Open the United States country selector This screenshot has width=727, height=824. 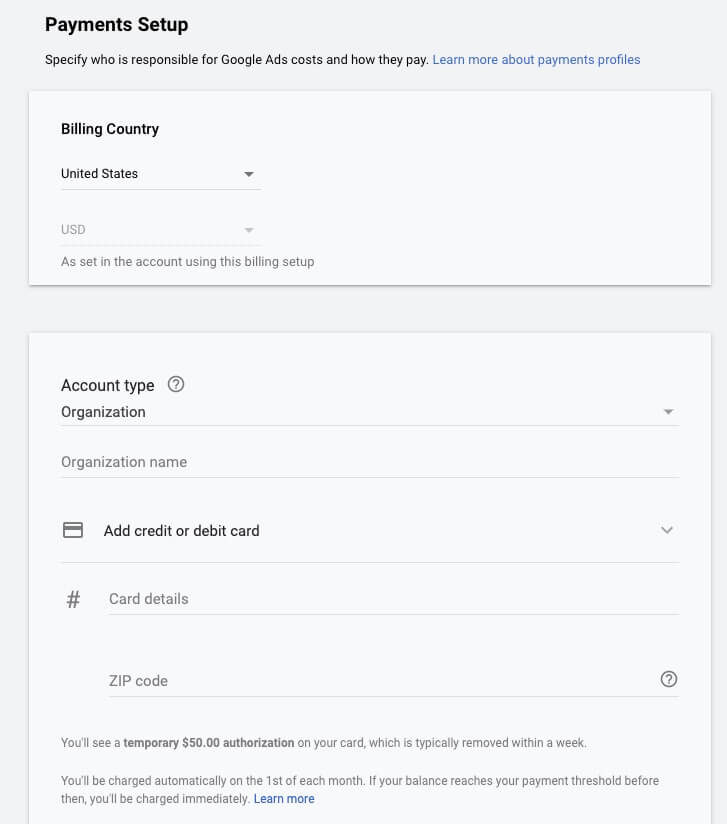pos(150,174)
